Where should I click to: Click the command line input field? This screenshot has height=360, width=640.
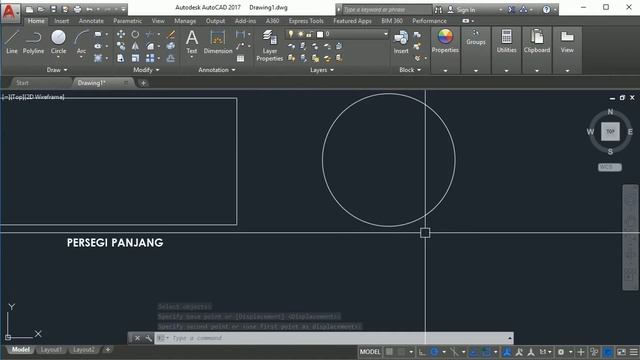click(x=334, y=338)
